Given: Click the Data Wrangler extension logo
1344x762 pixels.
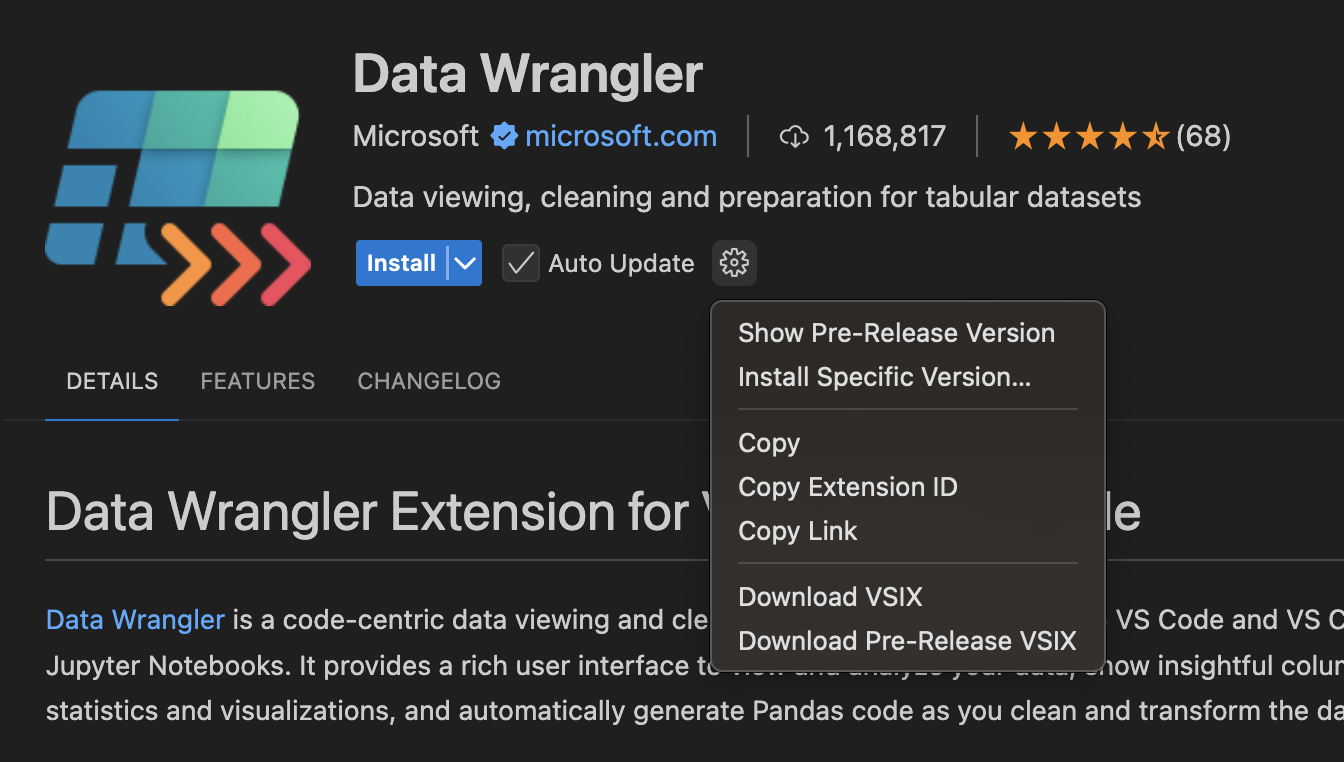Looking at the screenshot, I should click(x=177, y=197).
